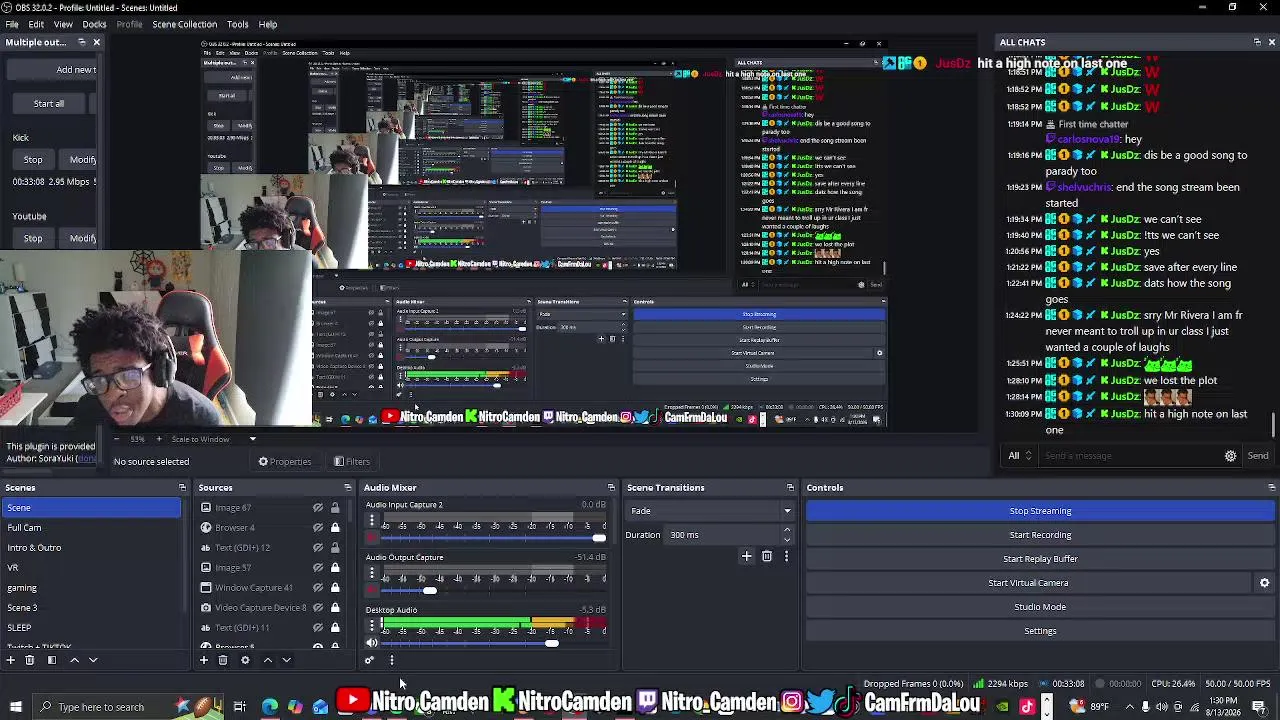Open Advanced Audio Properties gears icon
The image size is (1280, 720).
(369, 660)
